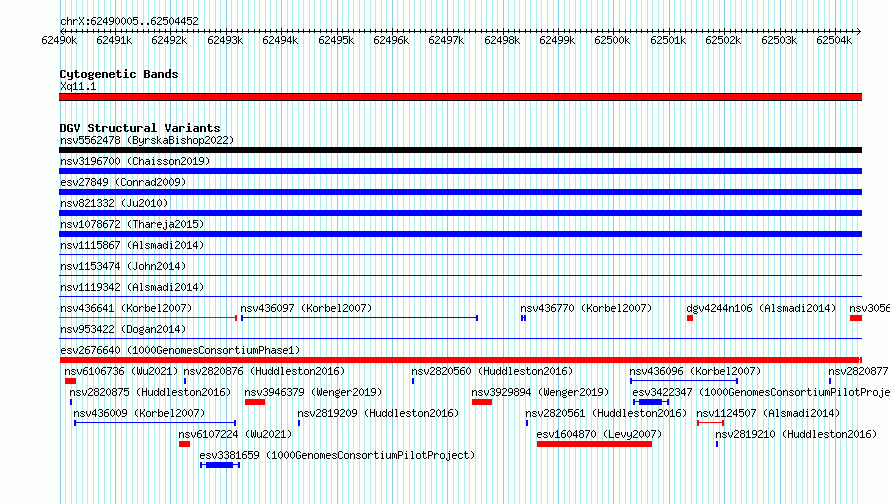This screenshot has width=890, height=504.
Task: Select the Cytogenetic Bands track title
Action: tap(119, 74)
